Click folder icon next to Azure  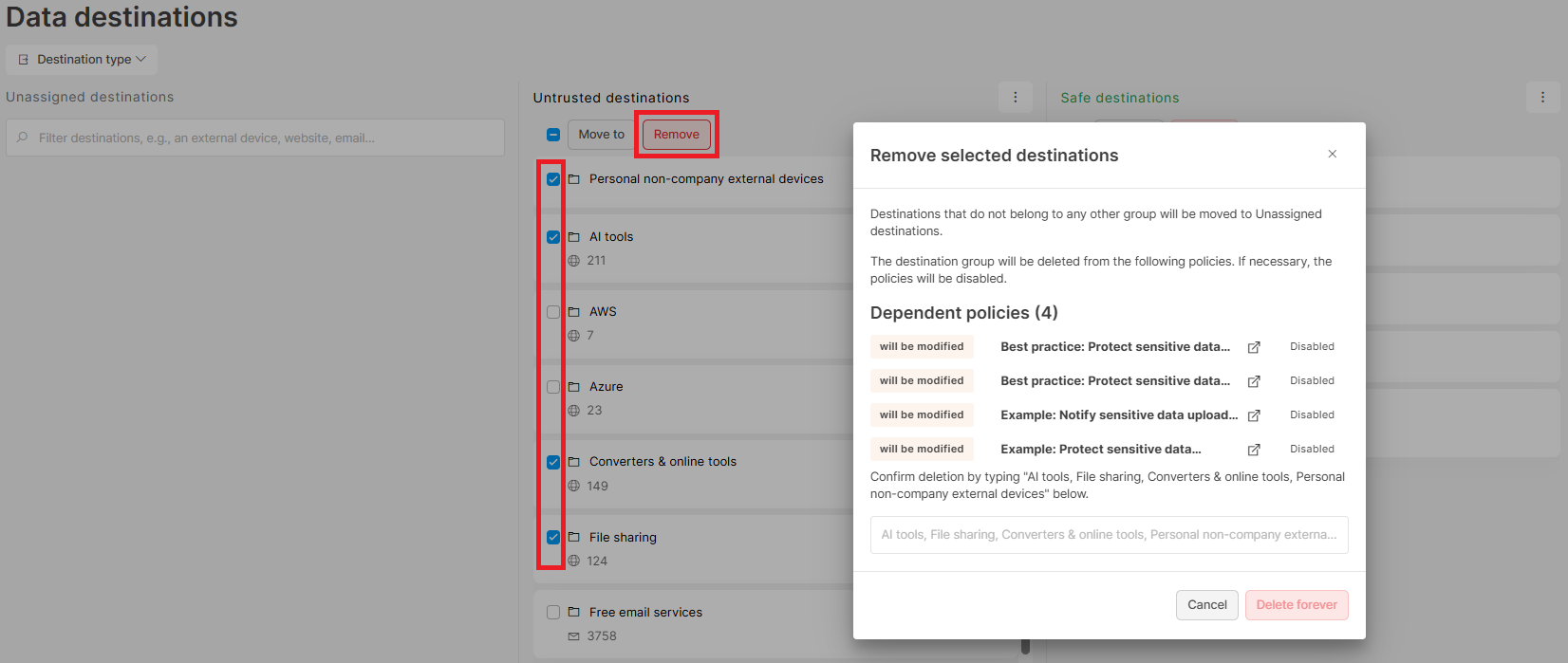click(574, 387)
